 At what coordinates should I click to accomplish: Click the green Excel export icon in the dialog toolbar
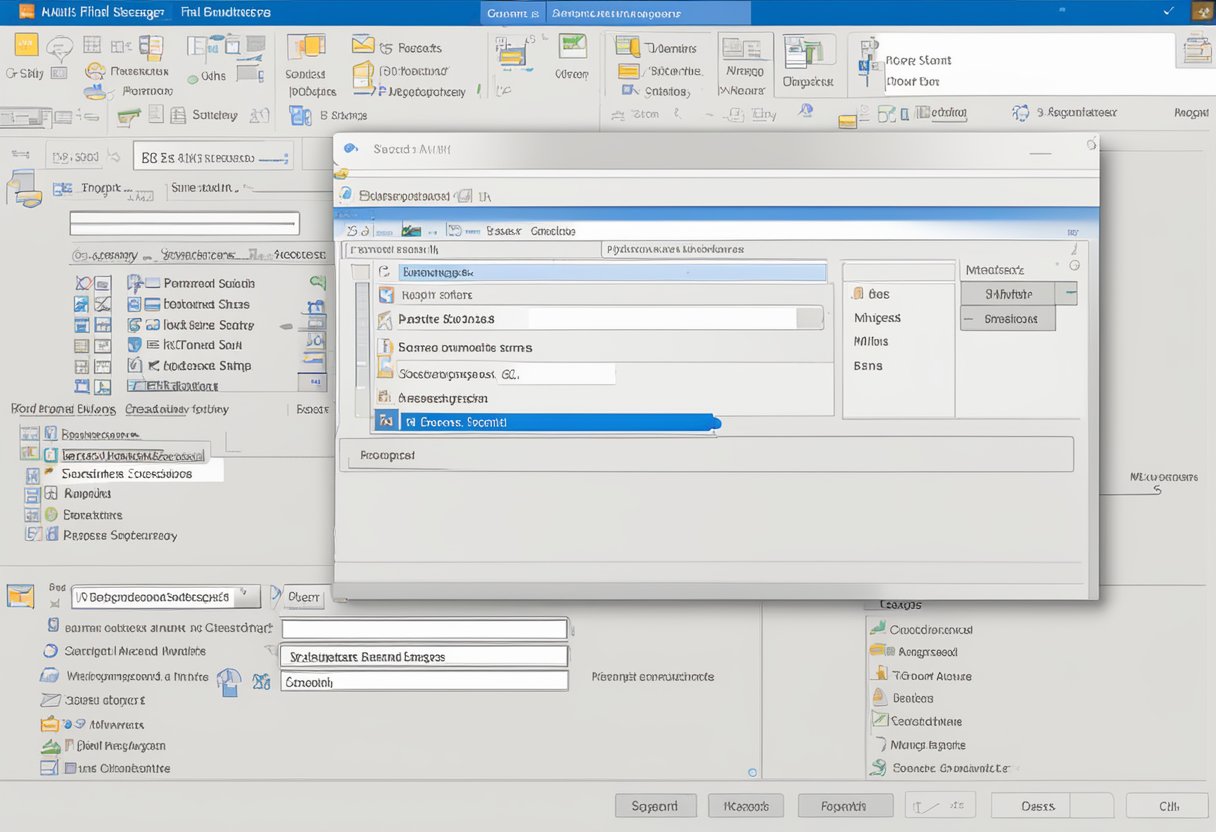point(410,229)
